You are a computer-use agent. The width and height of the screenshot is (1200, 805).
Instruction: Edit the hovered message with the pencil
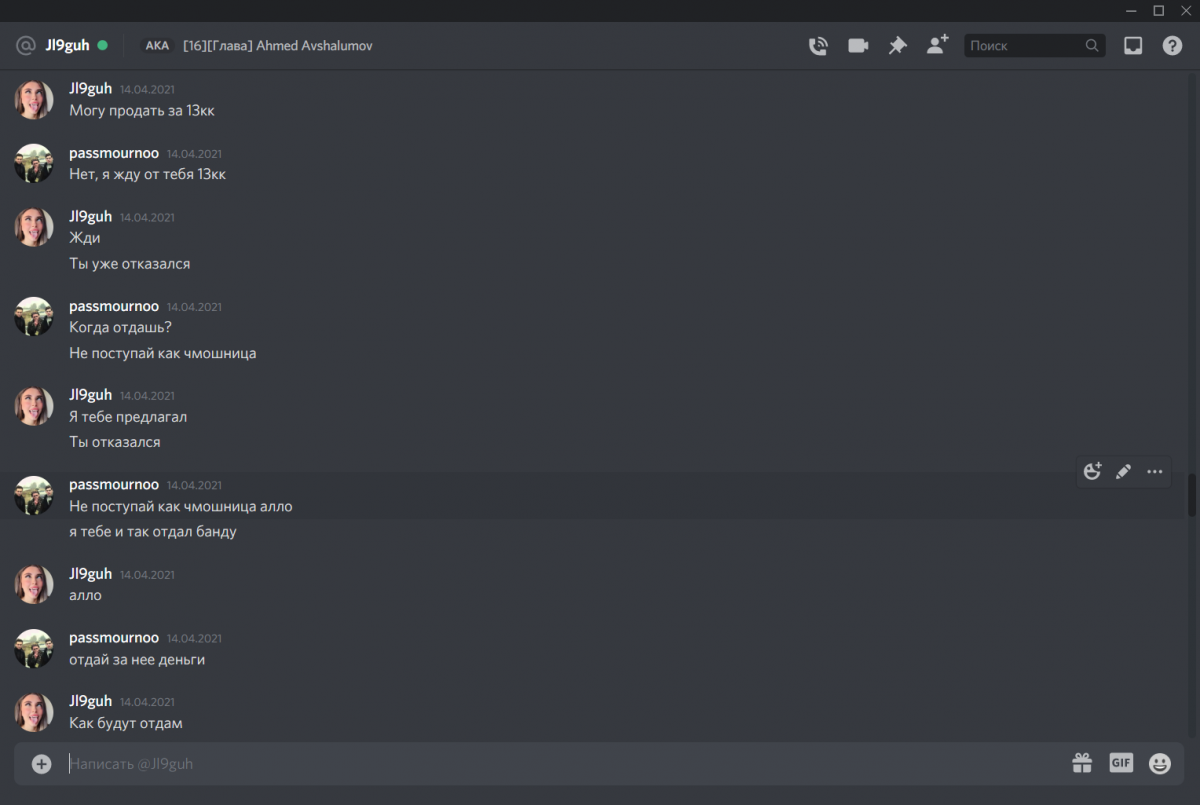click(1123, 471)
